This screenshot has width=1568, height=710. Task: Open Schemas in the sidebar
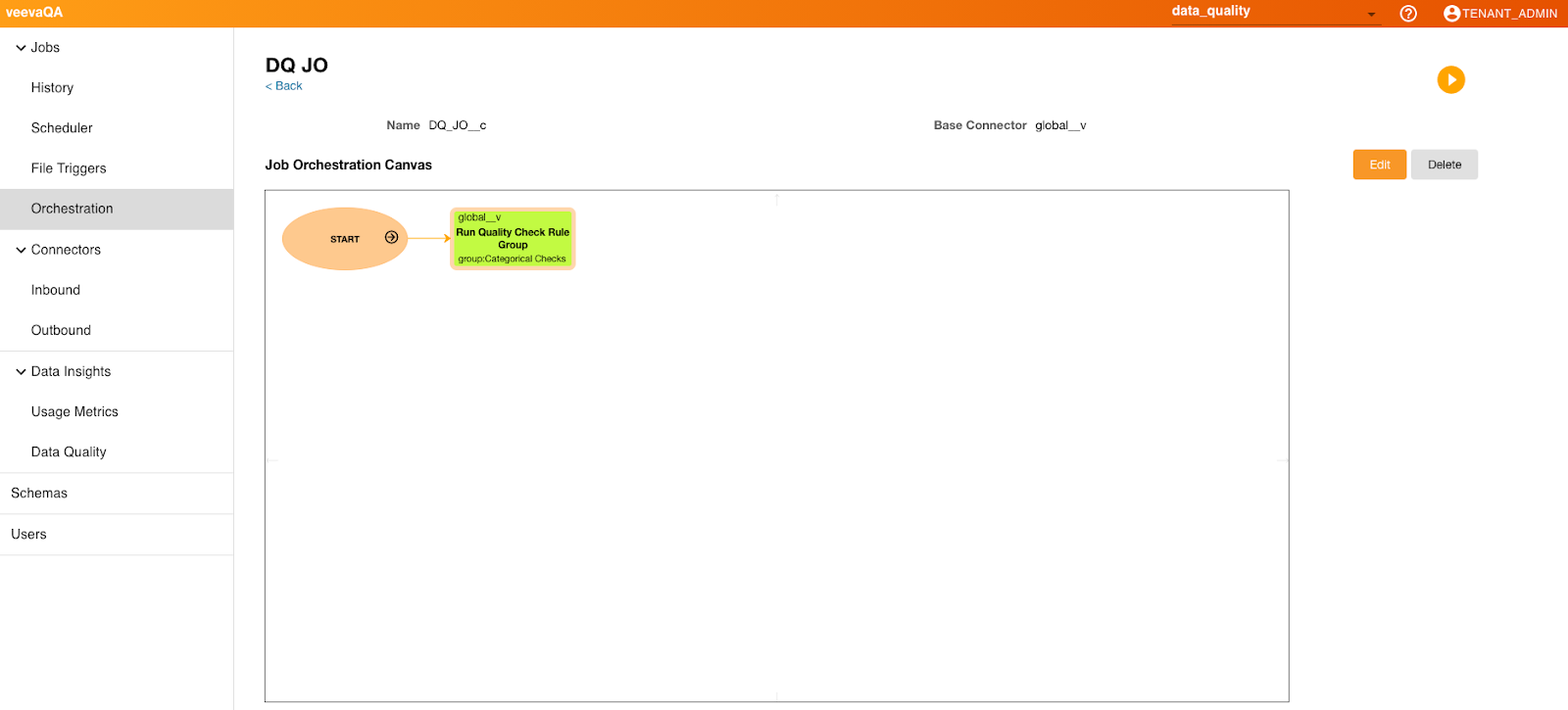coord(39,494)
